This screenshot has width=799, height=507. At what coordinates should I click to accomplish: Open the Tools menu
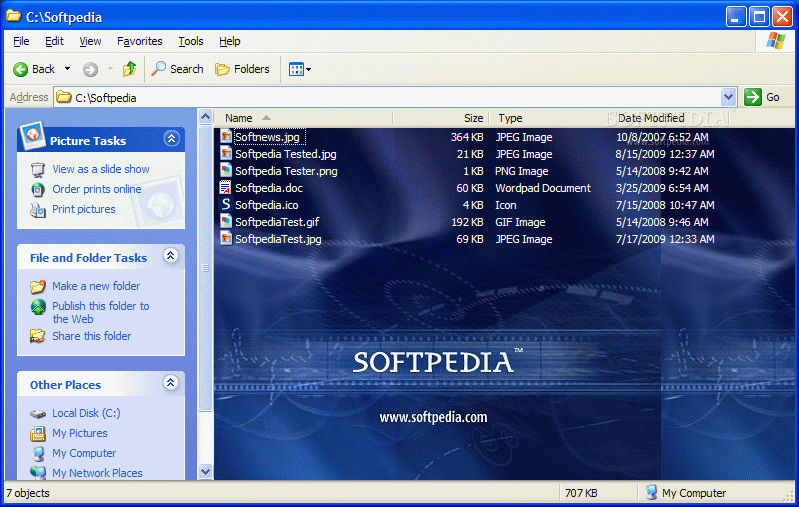click(191, 41)
